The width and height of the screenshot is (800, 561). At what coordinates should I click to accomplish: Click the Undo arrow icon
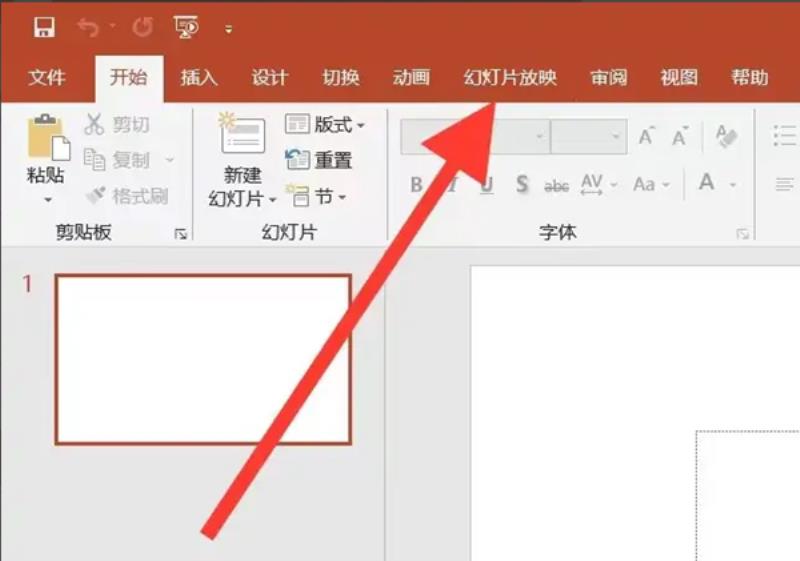89,27
